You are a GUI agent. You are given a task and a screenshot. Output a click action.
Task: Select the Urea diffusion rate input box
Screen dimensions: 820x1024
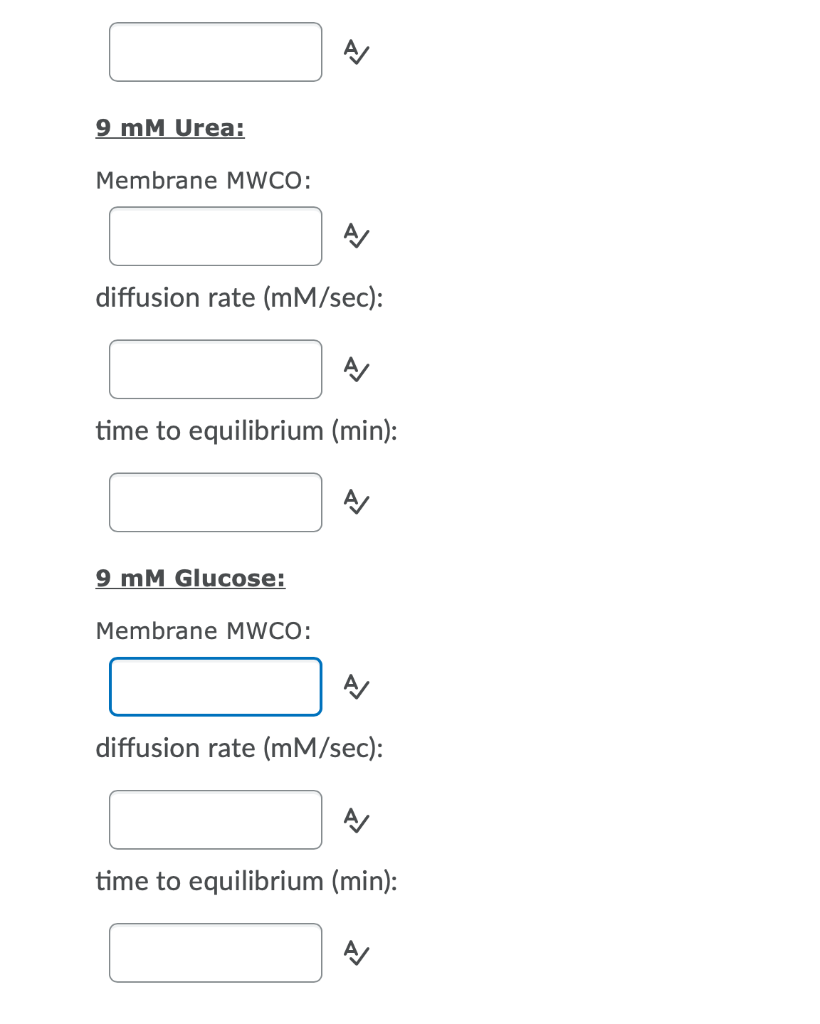[x=216, y=369]
